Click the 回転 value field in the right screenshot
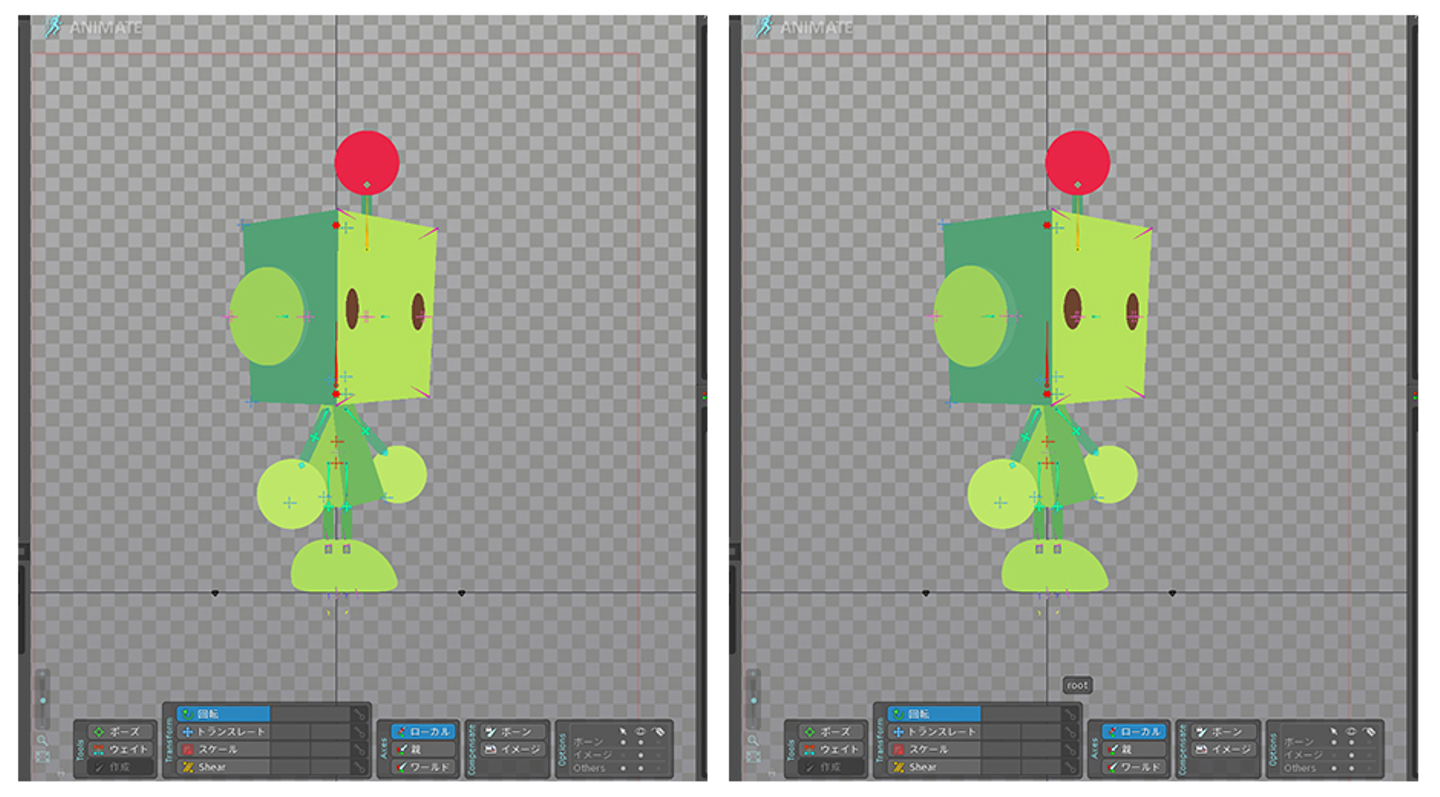This screenshot has width=1440, height=797. pos(1020,714)
